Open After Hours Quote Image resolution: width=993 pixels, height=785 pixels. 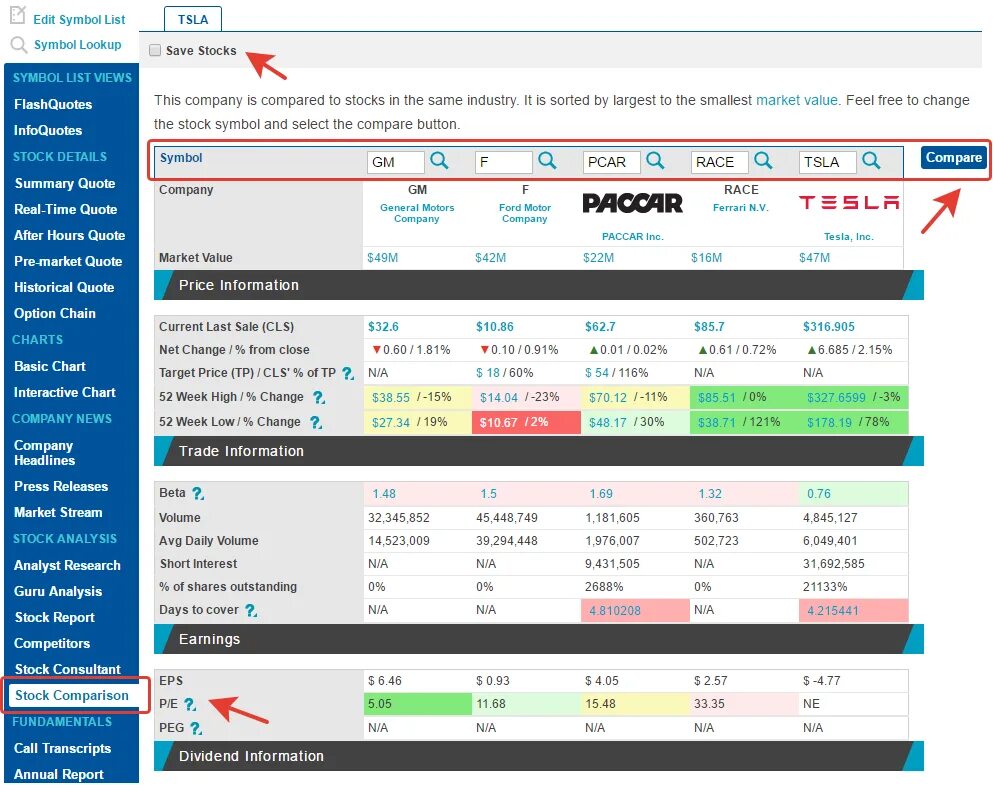click(70, 236)
